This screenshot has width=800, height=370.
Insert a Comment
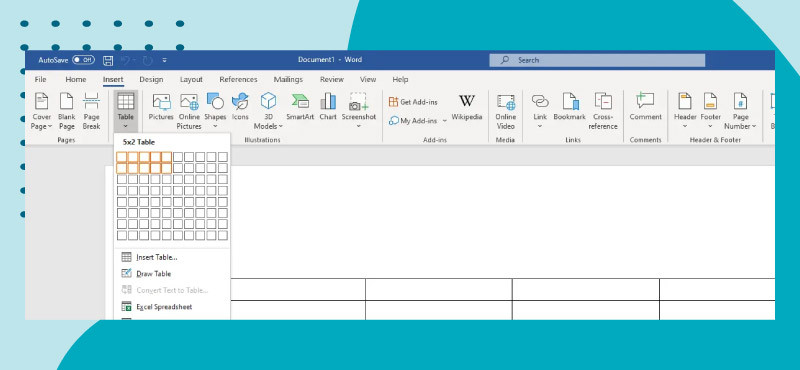point(645,107)
